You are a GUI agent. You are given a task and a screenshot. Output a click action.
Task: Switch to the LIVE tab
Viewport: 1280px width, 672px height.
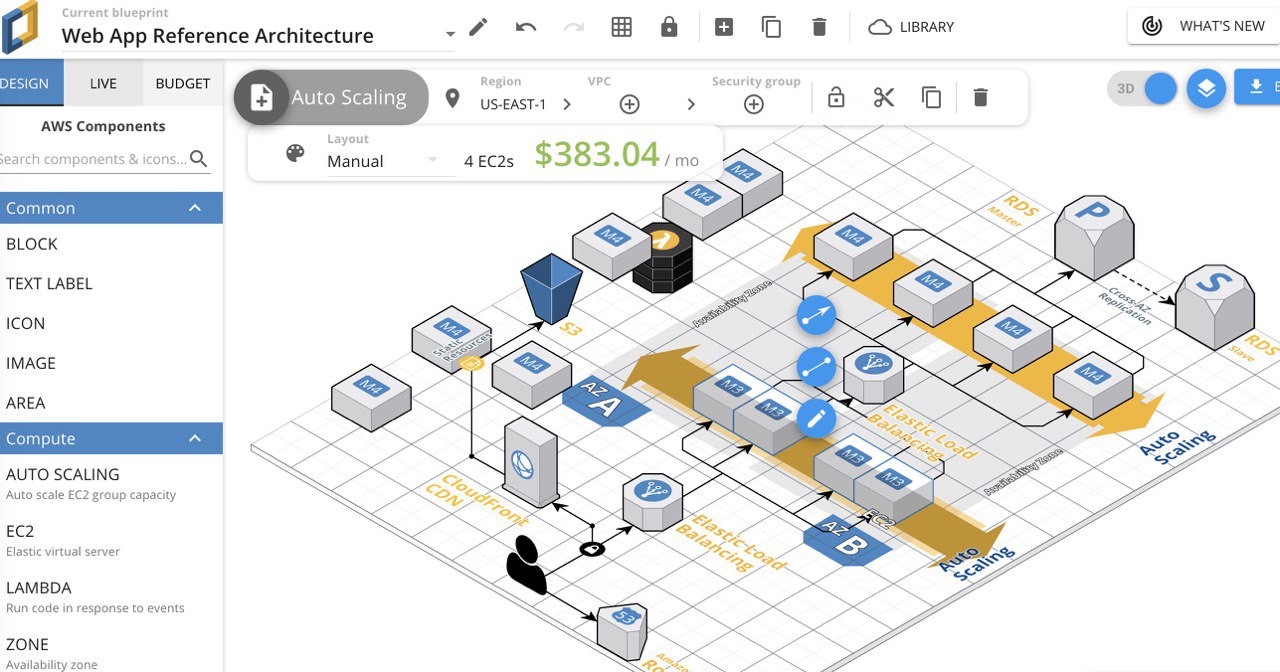click(103, 83)
